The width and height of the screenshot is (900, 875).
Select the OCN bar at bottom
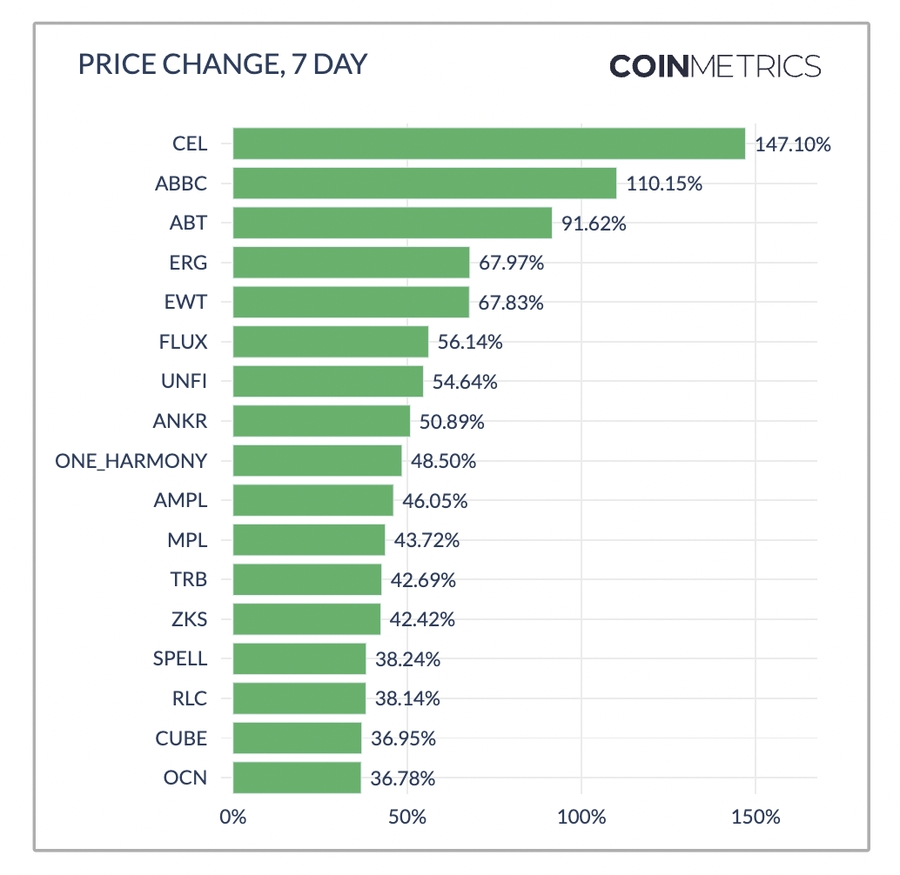pyautogui.click(x=296, y=777)
